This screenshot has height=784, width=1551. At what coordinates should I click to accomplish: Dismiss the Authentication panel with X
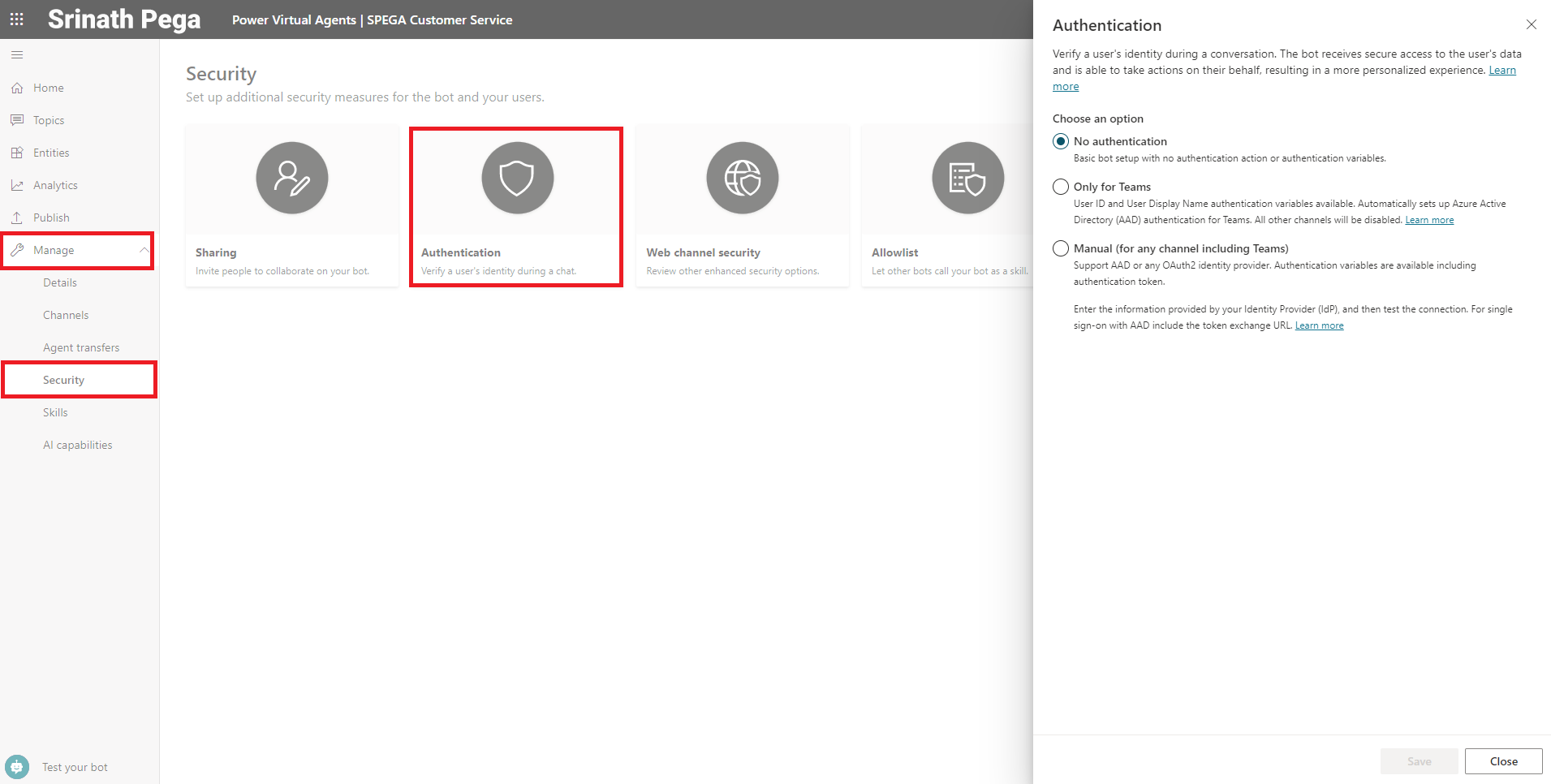[1531, 24]
